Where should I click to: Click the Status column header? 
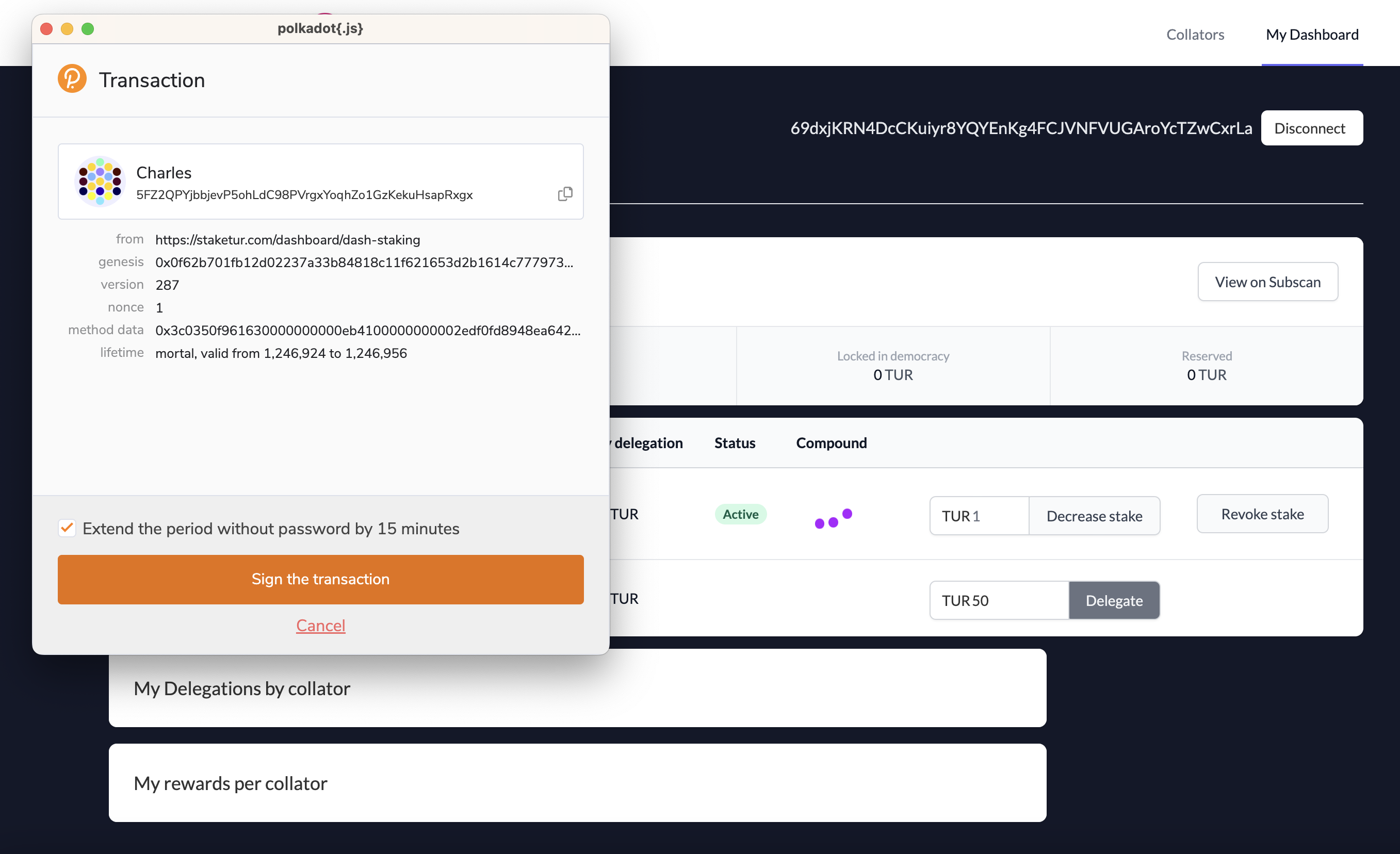coord(735,442)
